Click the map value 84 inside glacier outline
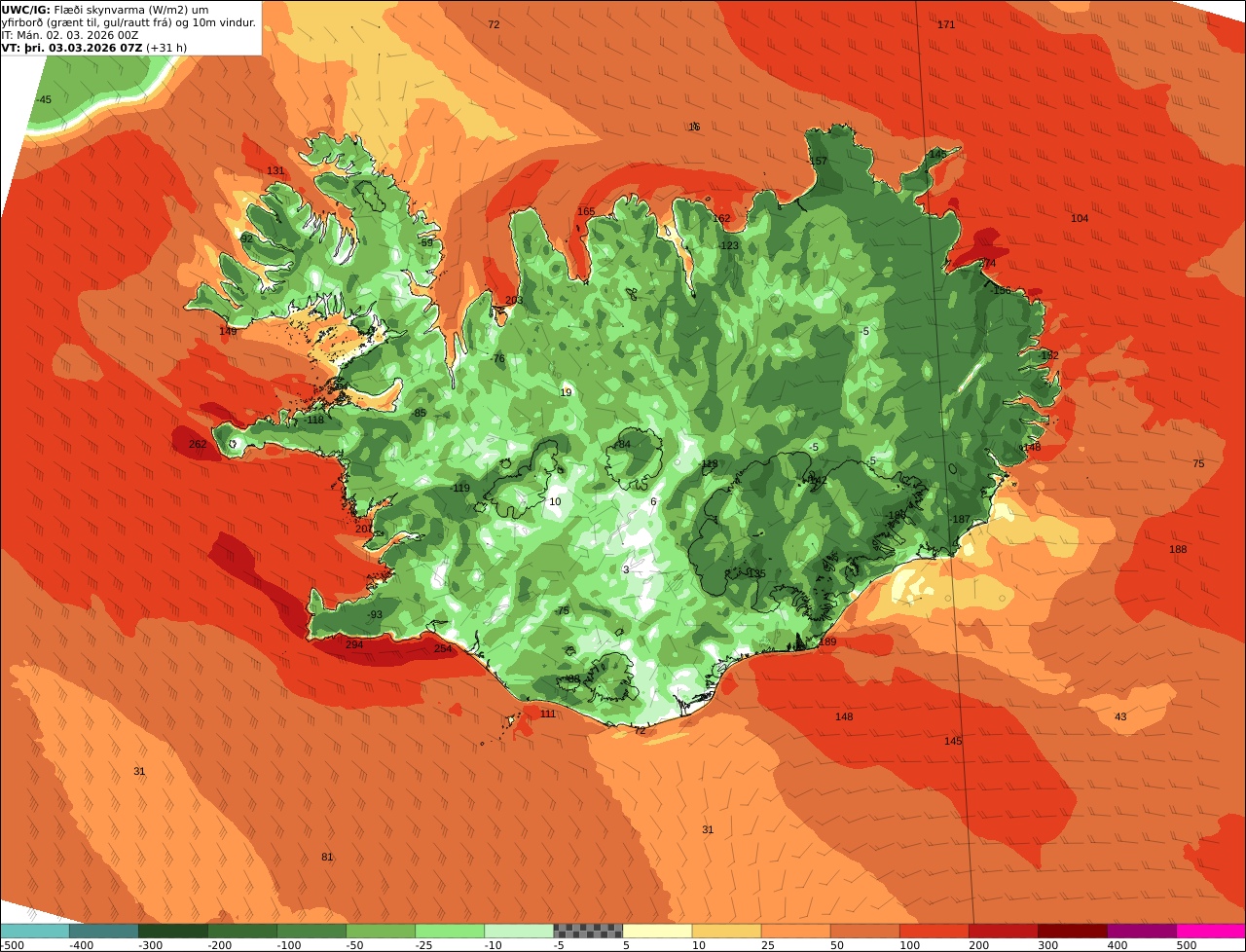This screenshot has width=1246, height=952. (x=625, y=445)
